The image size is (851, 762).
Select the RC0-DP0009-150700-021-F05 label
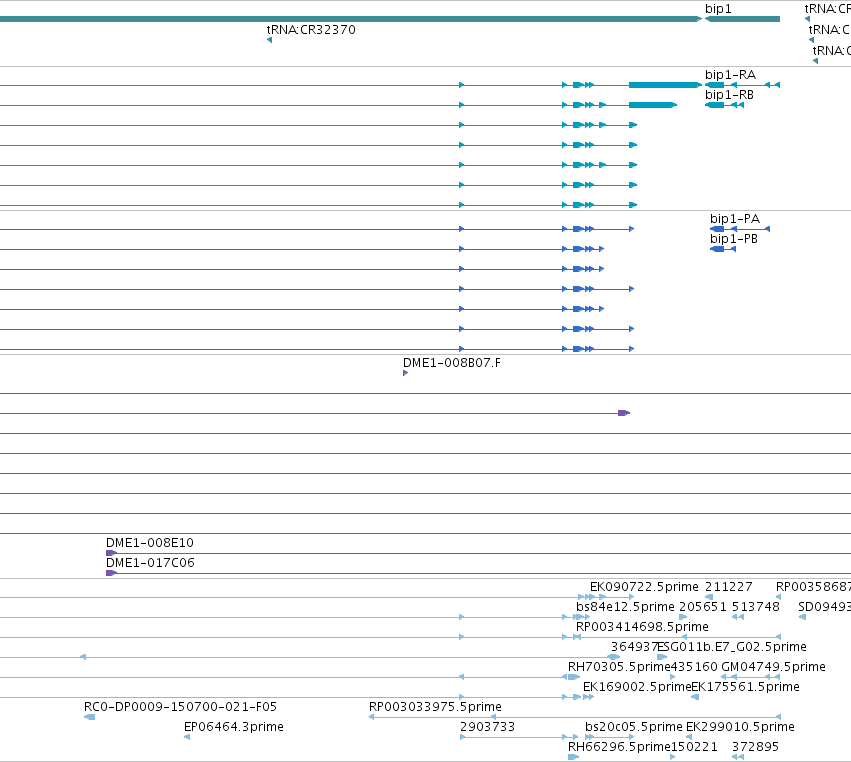coord(180,707)
